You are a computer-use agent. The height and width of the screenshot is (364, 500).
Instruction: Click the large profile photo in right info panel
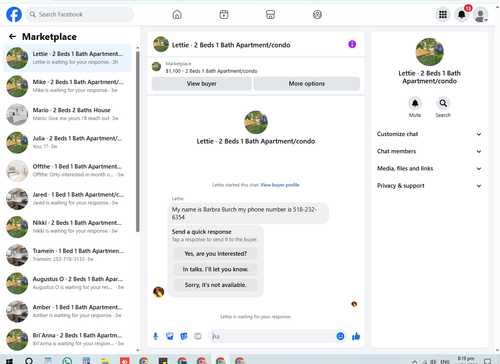pyautogui.click(x=429, y=52)
